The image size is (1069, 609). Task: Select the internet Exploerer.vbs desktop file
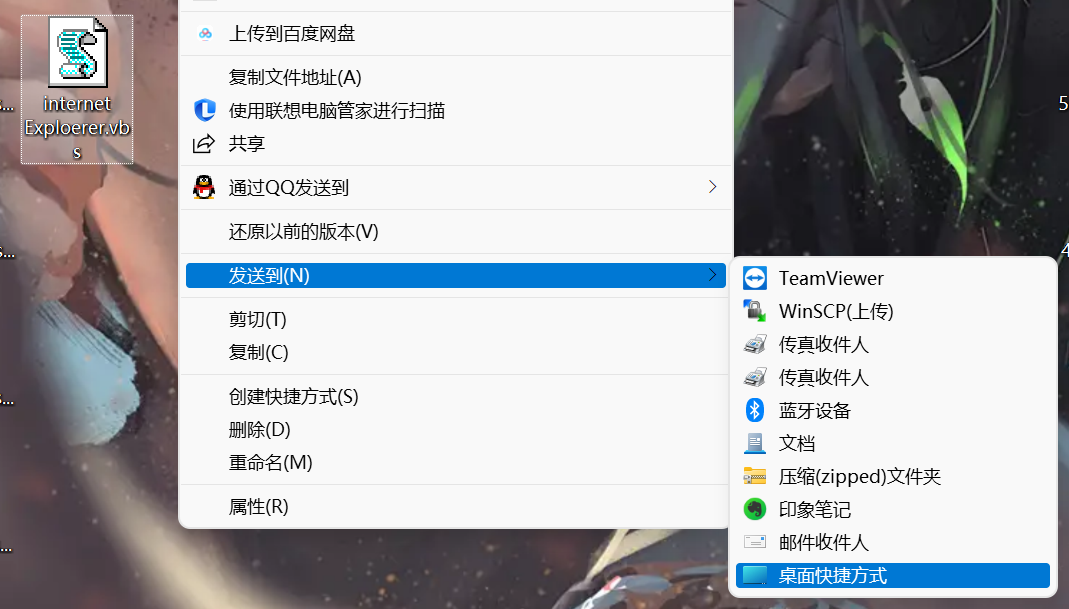pyautogui.click(x=77, y=88)
